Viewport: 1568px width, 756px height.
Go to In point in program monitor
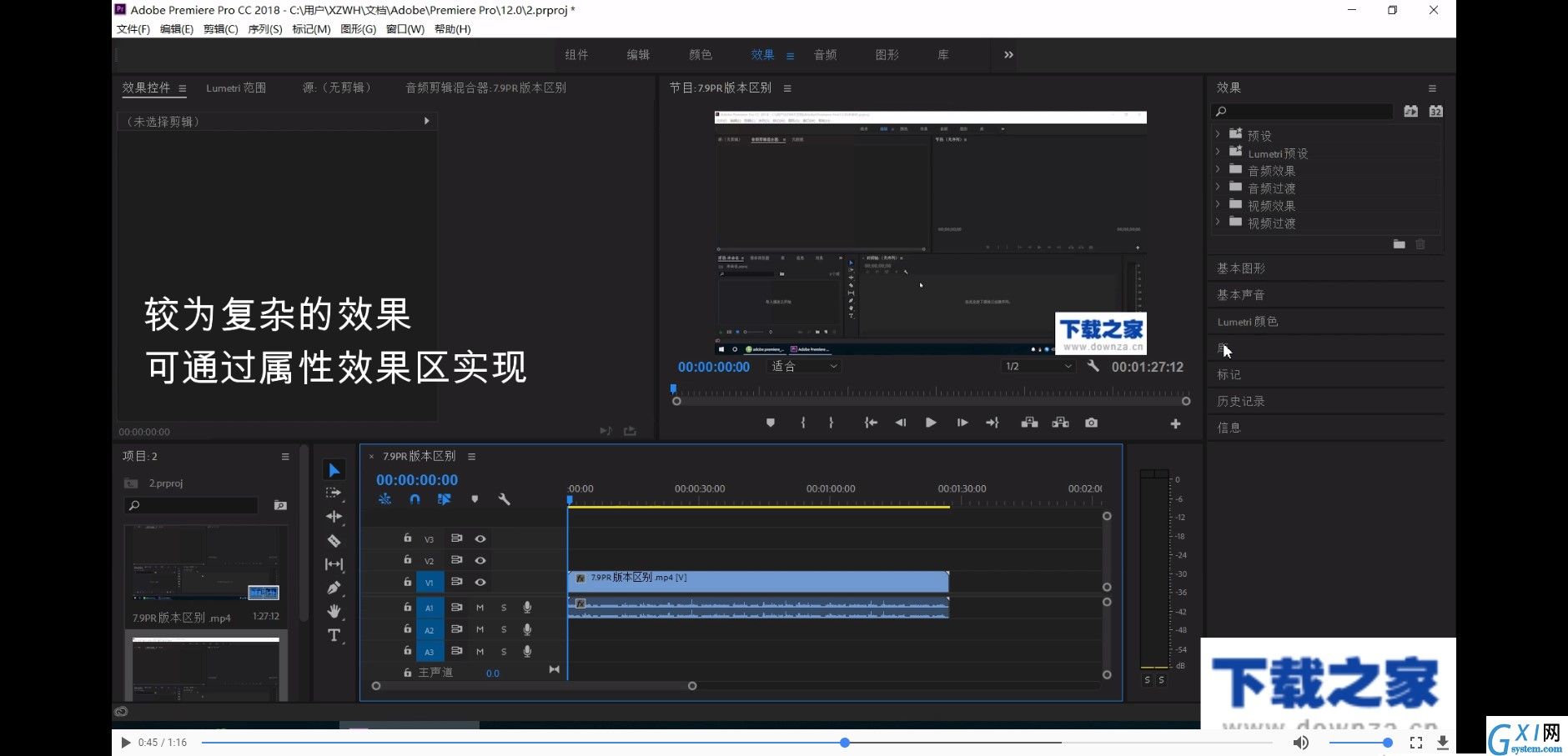click(871, 423)
